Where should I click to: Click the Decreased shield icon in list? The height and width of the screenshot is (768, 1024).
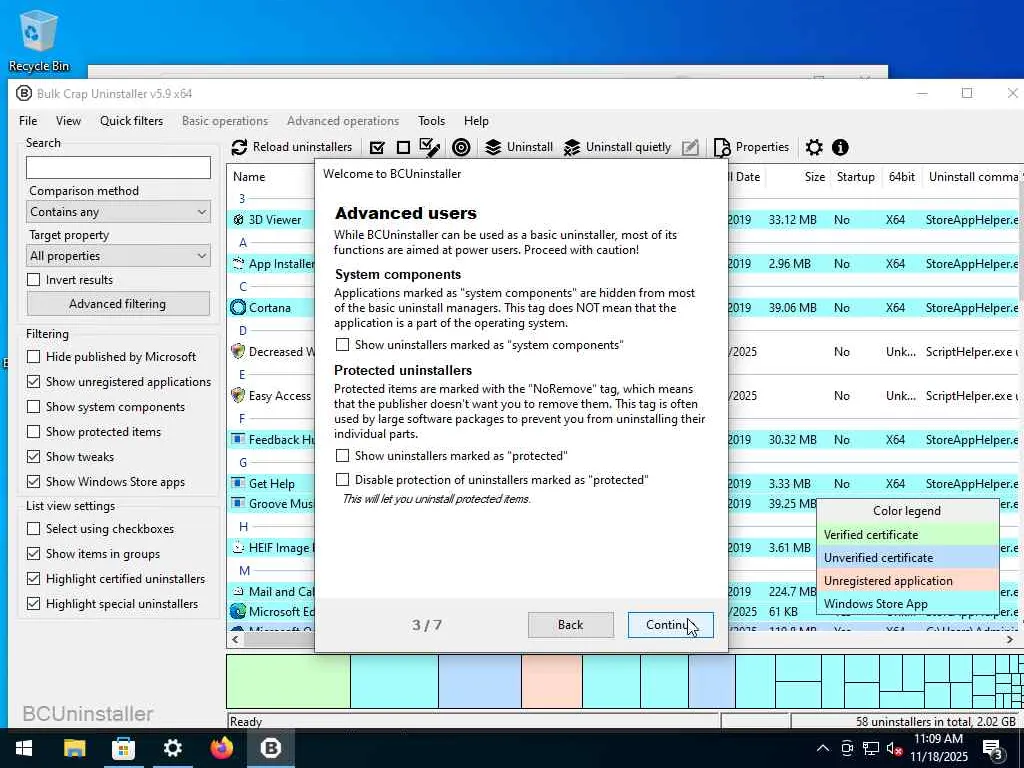coord(238,351)
